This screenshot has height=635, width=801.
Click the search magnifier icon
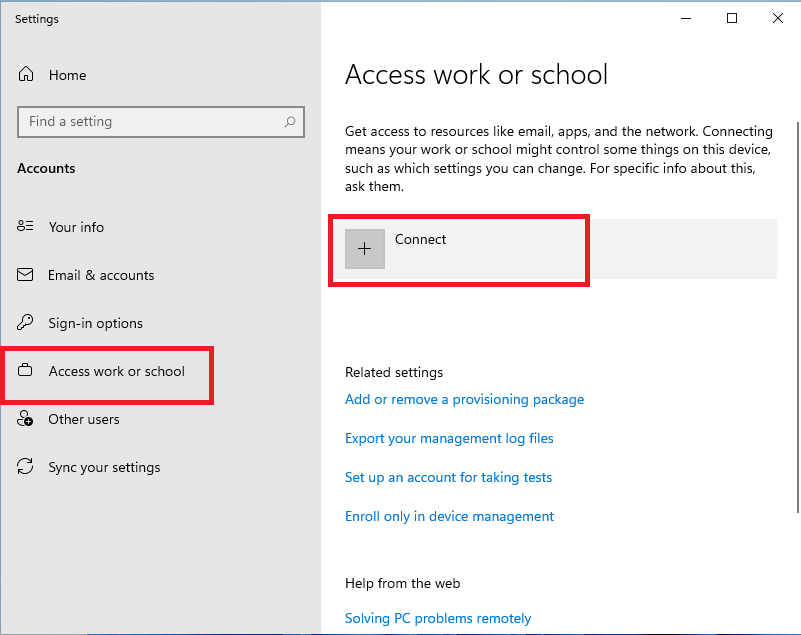pyautogui.click(x=290, y=121)
